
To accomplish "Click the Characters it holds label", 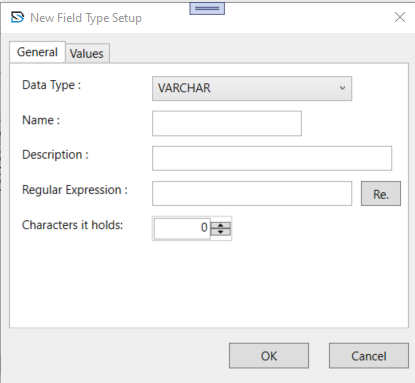I will click(72, 225).
